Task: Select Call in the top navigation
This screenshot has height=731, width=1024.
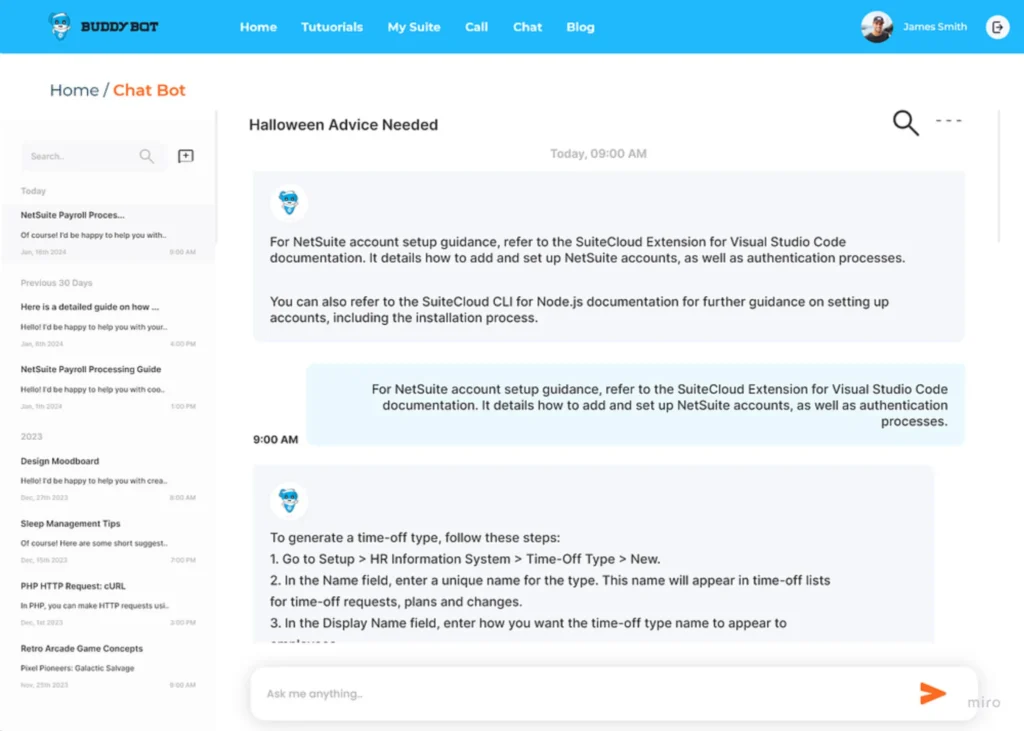Action: coord(476,27)
